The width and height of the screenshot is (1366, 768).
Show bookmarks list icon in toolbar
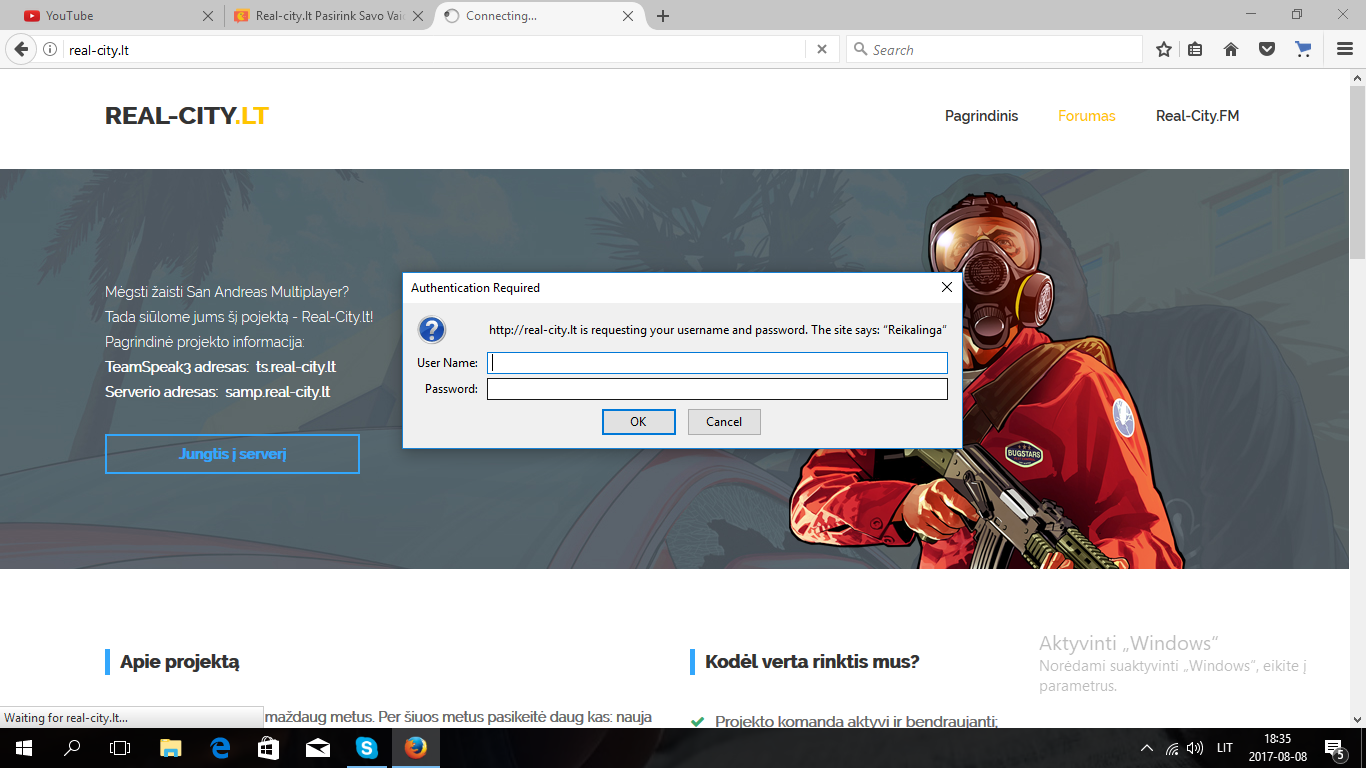coord(1196,49)
